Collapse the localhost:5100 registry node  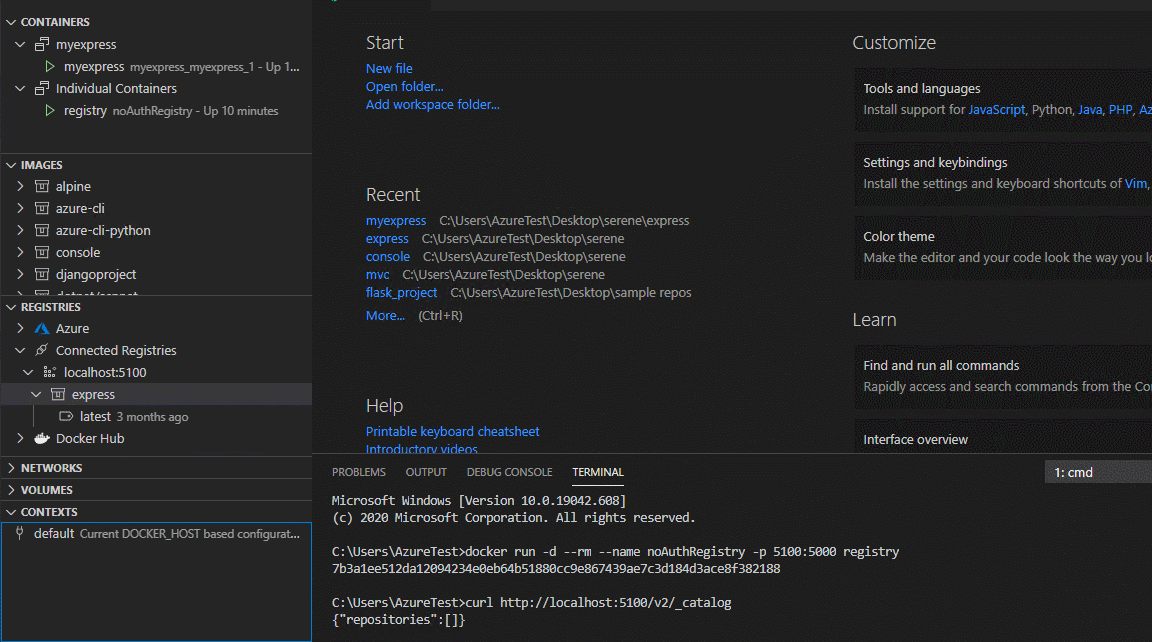(29, 372)
